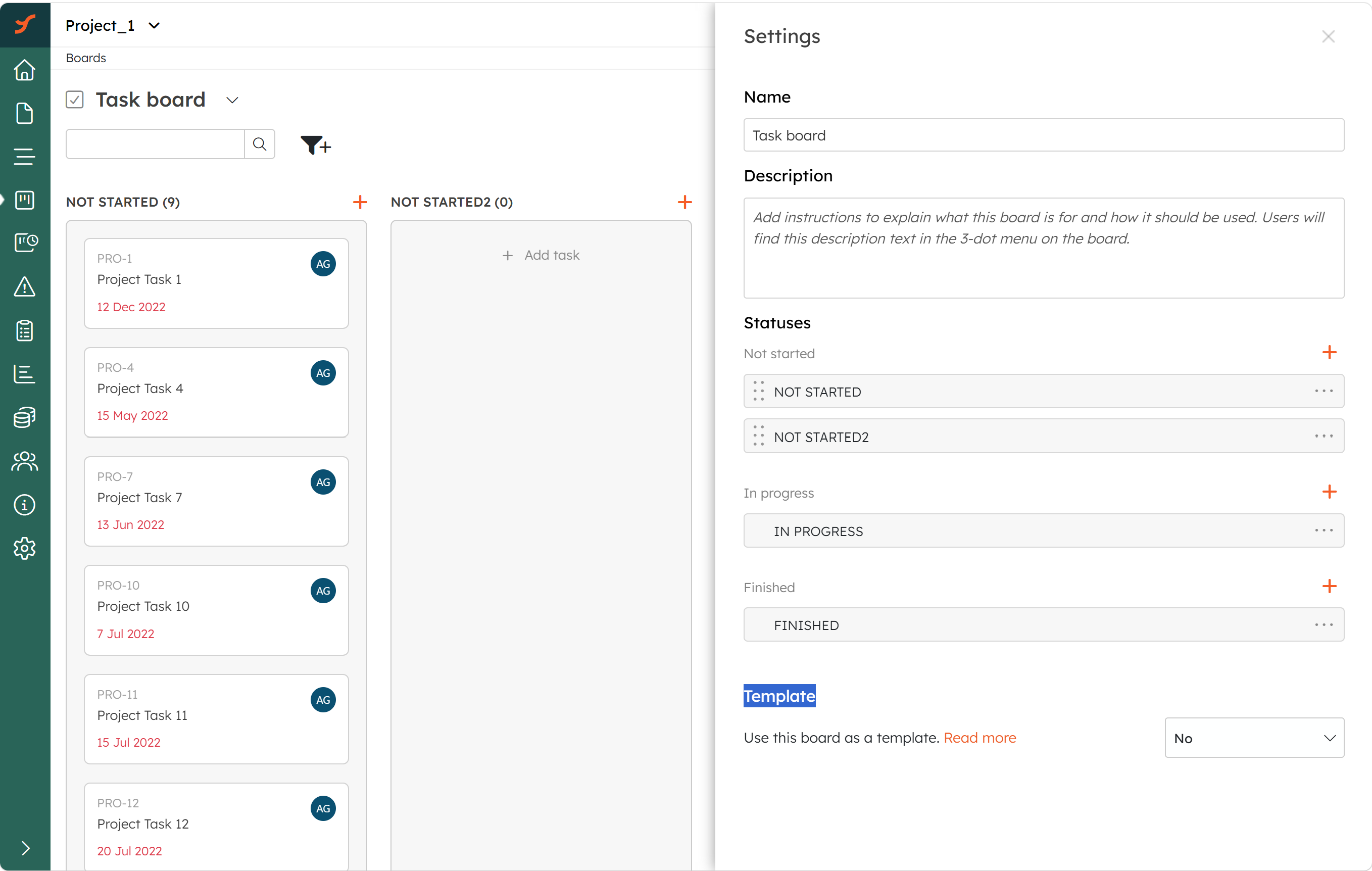Expand the sidebar with bottom arrow
Viewport: 1372px width, 871px height.
click(25, 849)
